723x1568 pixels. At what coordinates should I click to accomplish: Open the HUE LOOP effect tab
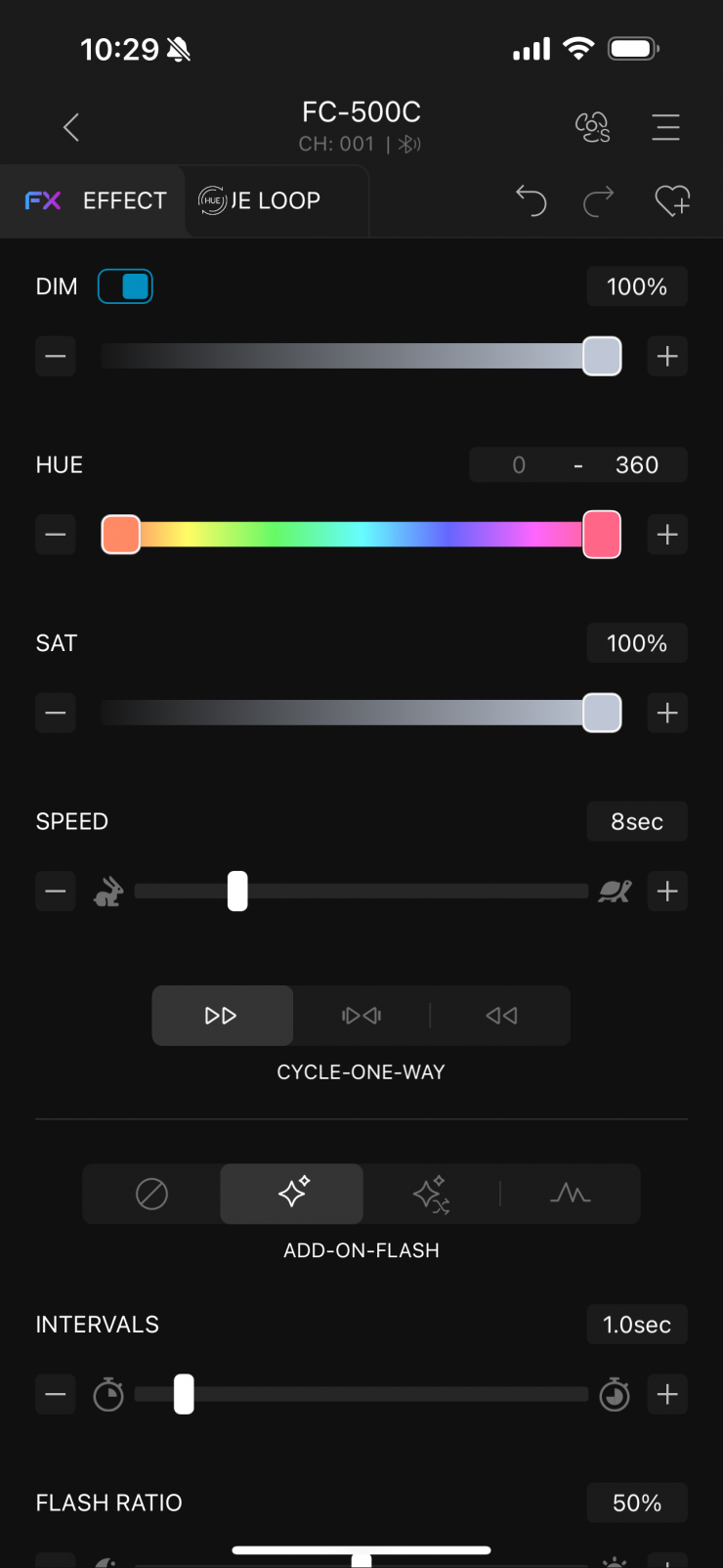pos(261,200)
